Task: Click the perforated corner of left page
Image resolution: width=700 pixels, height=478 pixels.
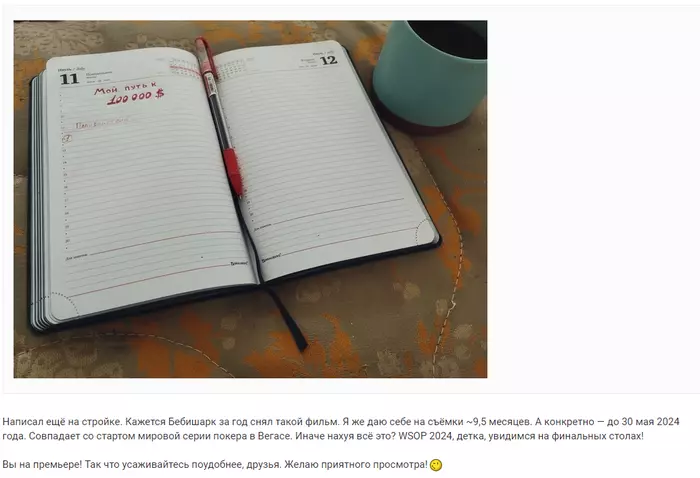Action: tap(61, 305)
